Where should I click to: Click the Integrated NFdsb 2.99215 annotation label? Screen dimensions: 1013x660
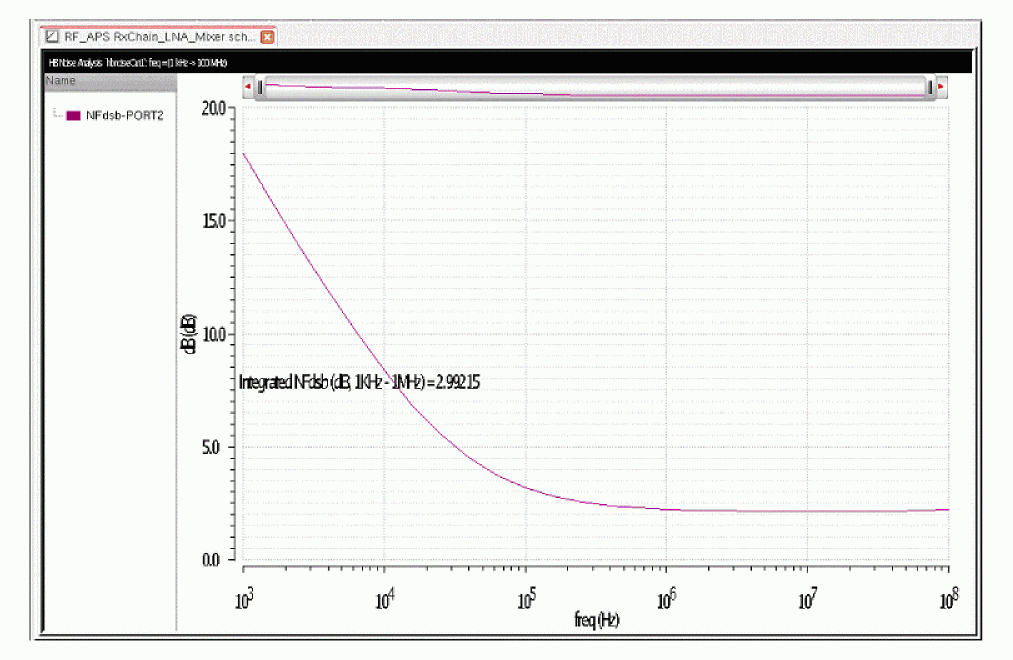click(359, 382)
